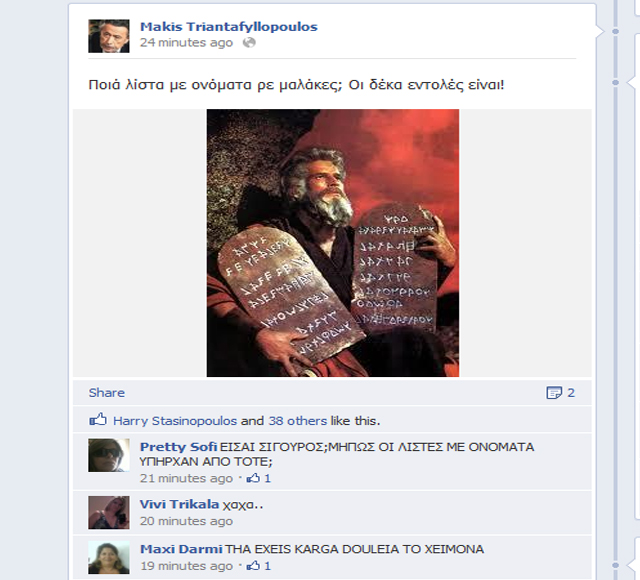
Task: Click the thumbs-up icon beside Harry Stasinopoulos
Action: [x=98, y=420]
